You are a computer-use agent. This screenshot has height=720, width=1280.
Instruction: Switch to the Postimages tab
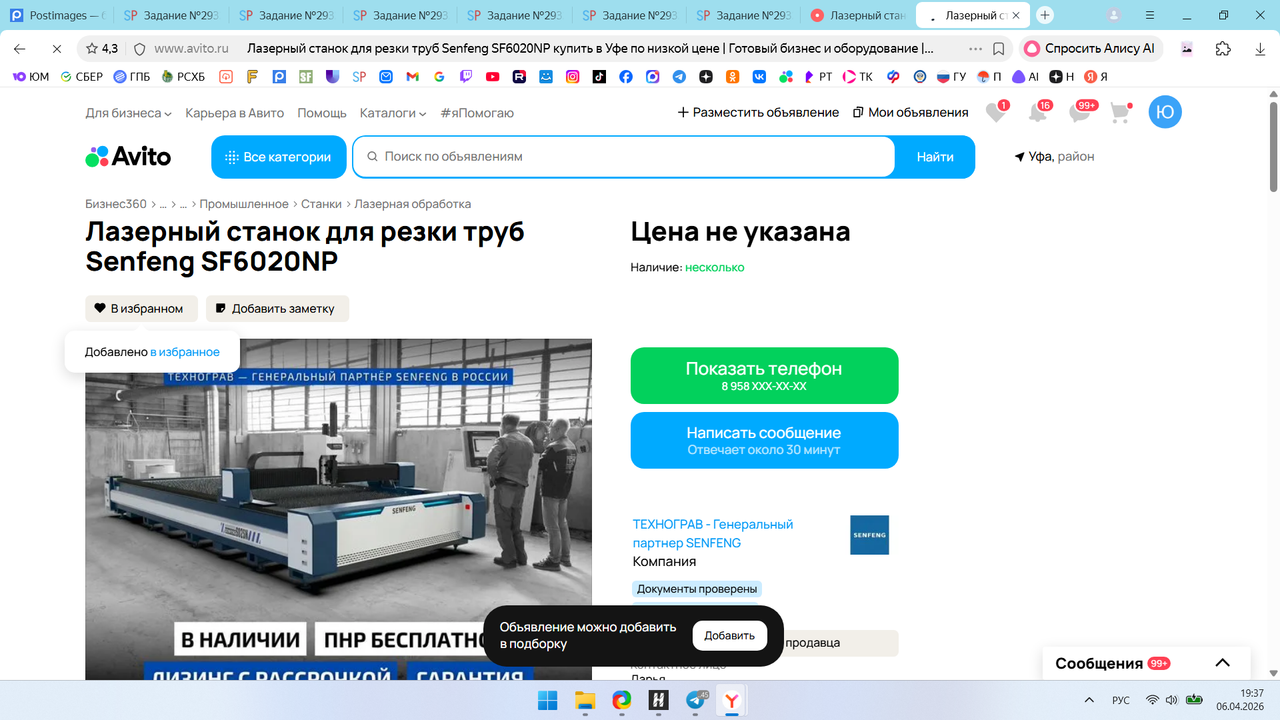coord(57,15)
